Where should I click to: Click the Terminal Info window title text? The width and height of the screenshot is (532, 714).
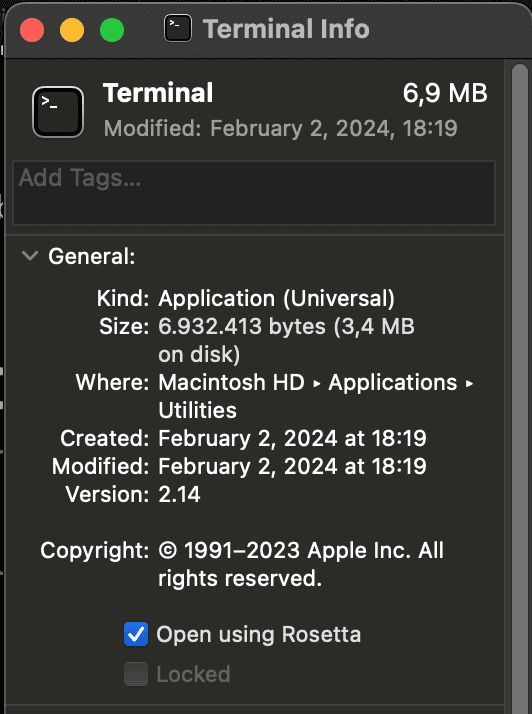(286, 29)
